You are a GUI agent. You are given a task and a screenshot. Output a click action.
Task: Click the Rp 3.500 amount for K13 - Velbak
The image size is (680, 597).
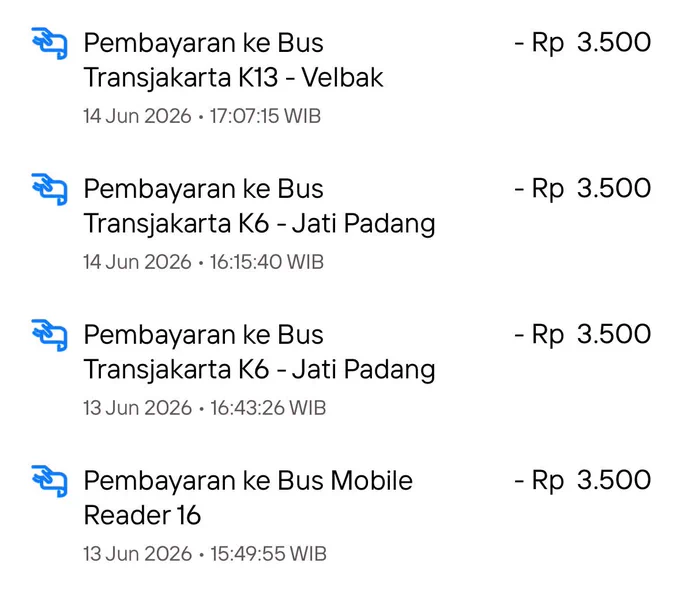[582, 43]
